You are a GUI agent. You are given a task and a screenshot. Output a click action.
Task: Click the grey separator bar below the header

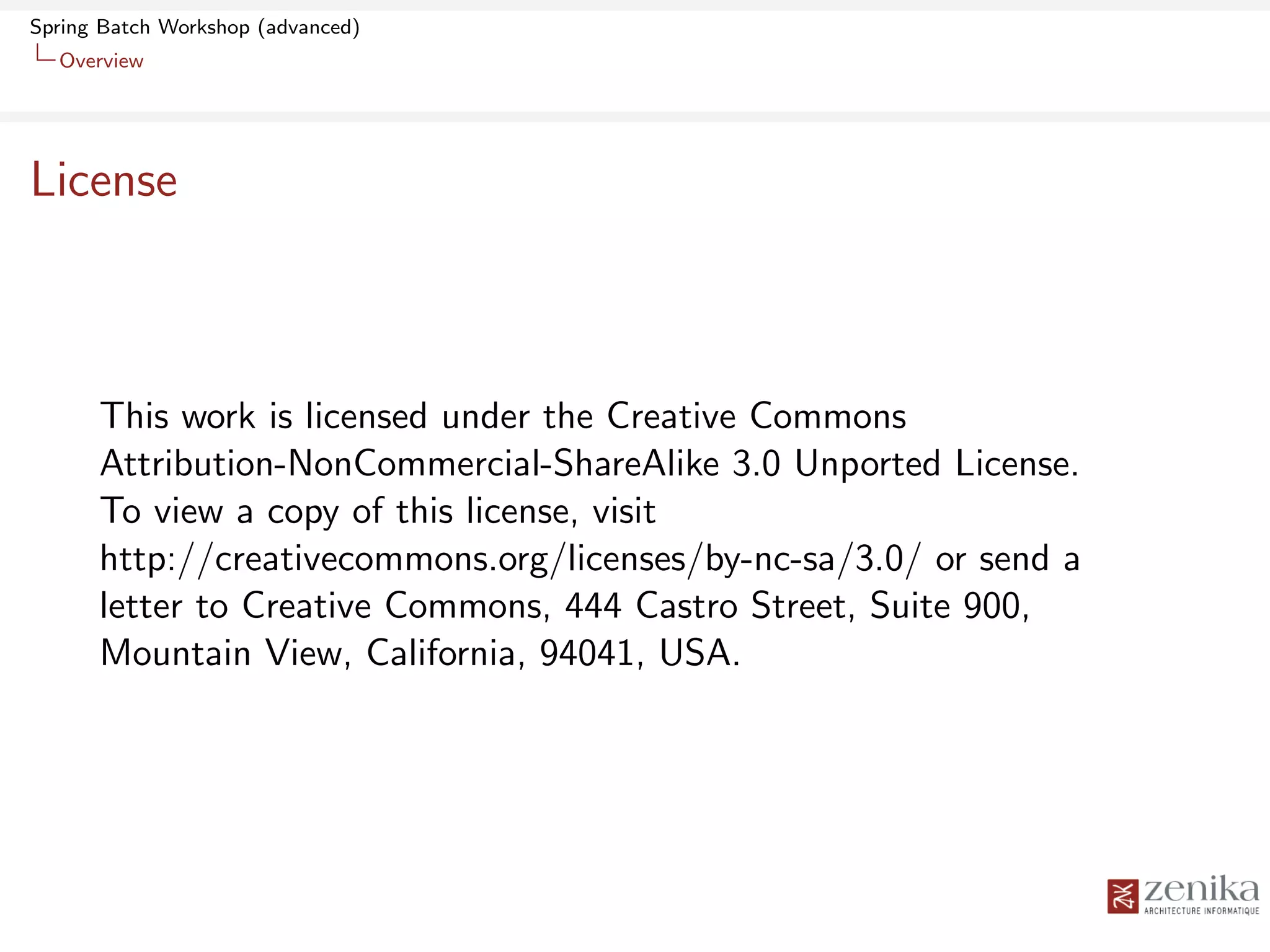[x=635, y=117]
